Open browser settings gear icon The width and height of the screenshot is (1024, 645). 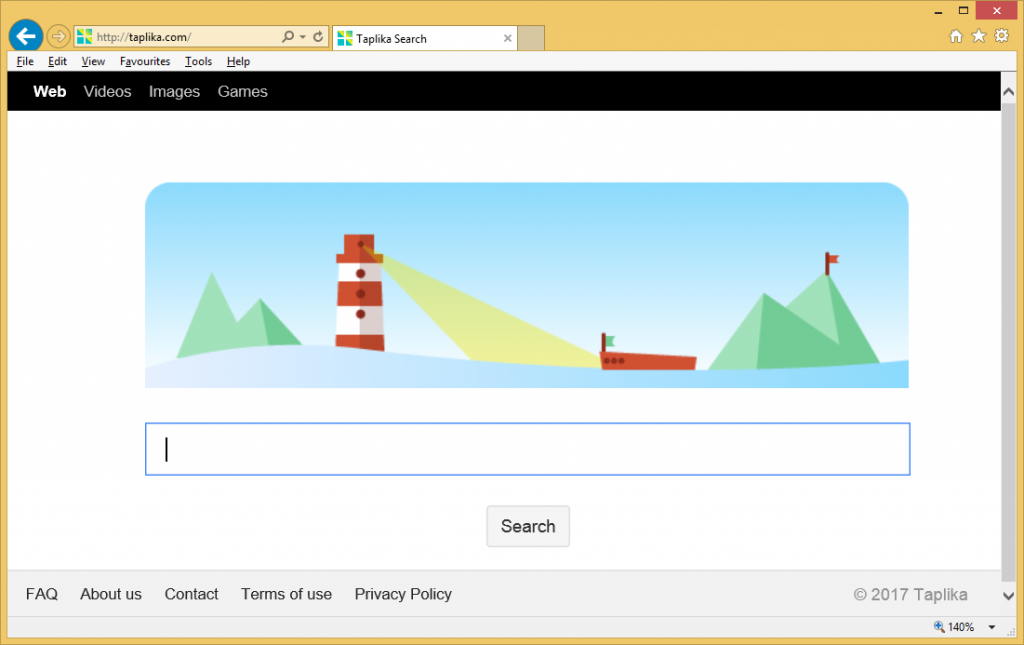coord(1002,37)
